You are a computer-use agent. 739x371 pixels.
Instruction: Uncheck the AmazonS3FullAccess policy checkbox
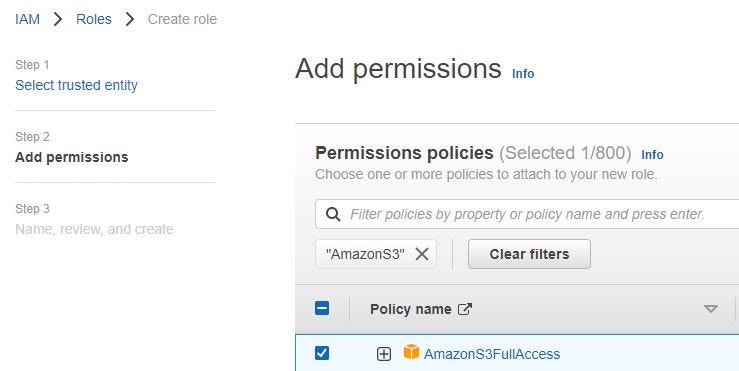[322, 353]
